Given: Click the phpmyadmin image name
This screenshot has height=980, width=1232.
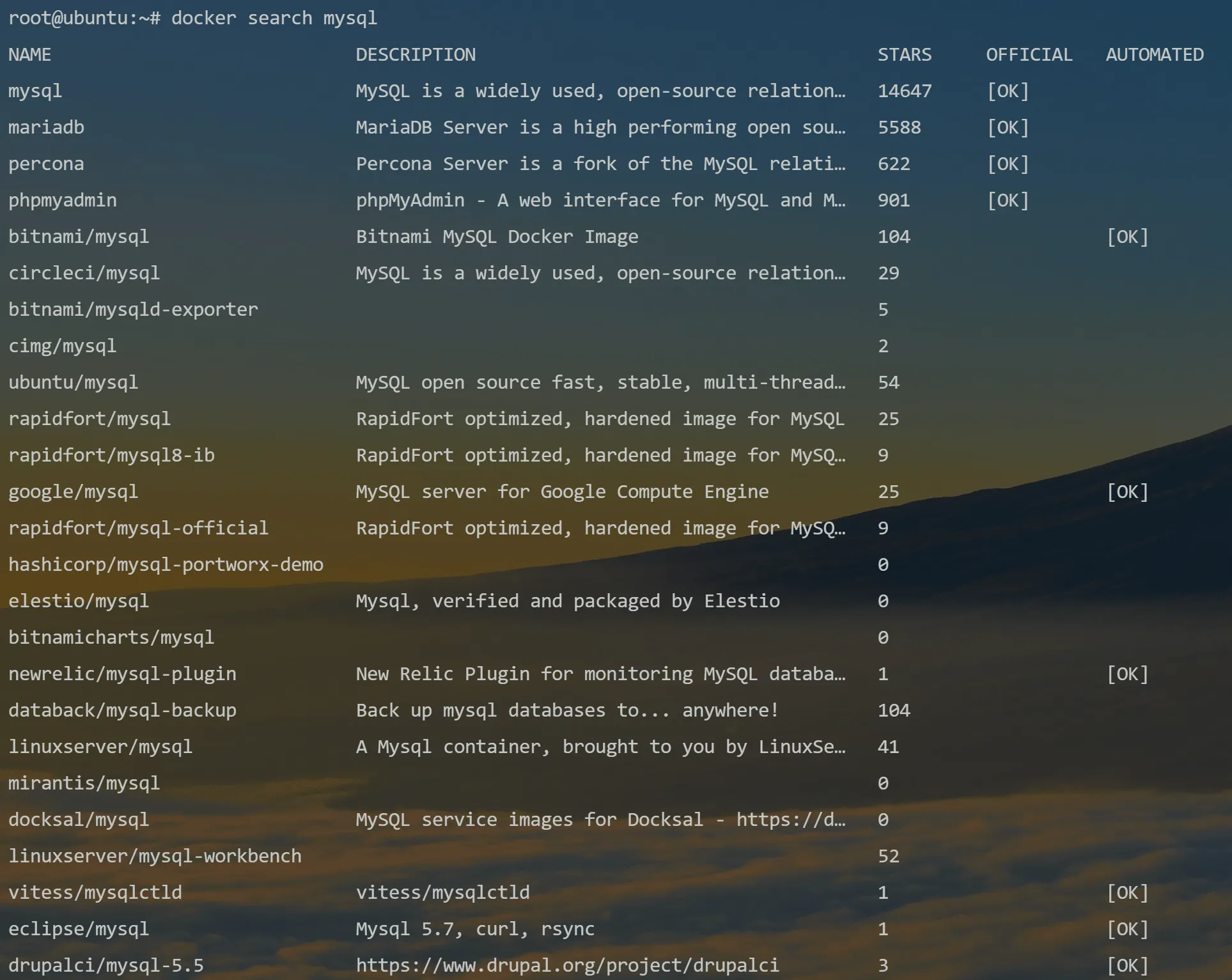Looking at the screenshot, I should (x=62, y=201).
